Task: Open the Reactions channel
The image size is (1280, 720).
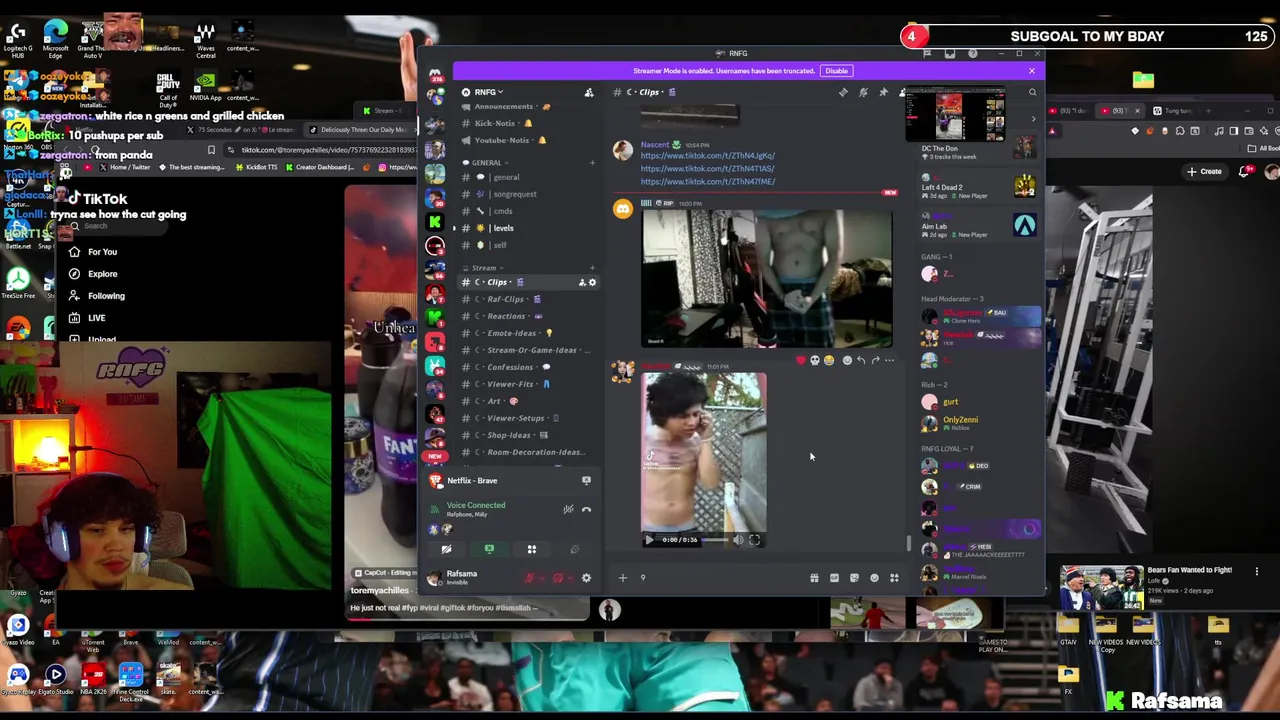Action: [527, 316]
